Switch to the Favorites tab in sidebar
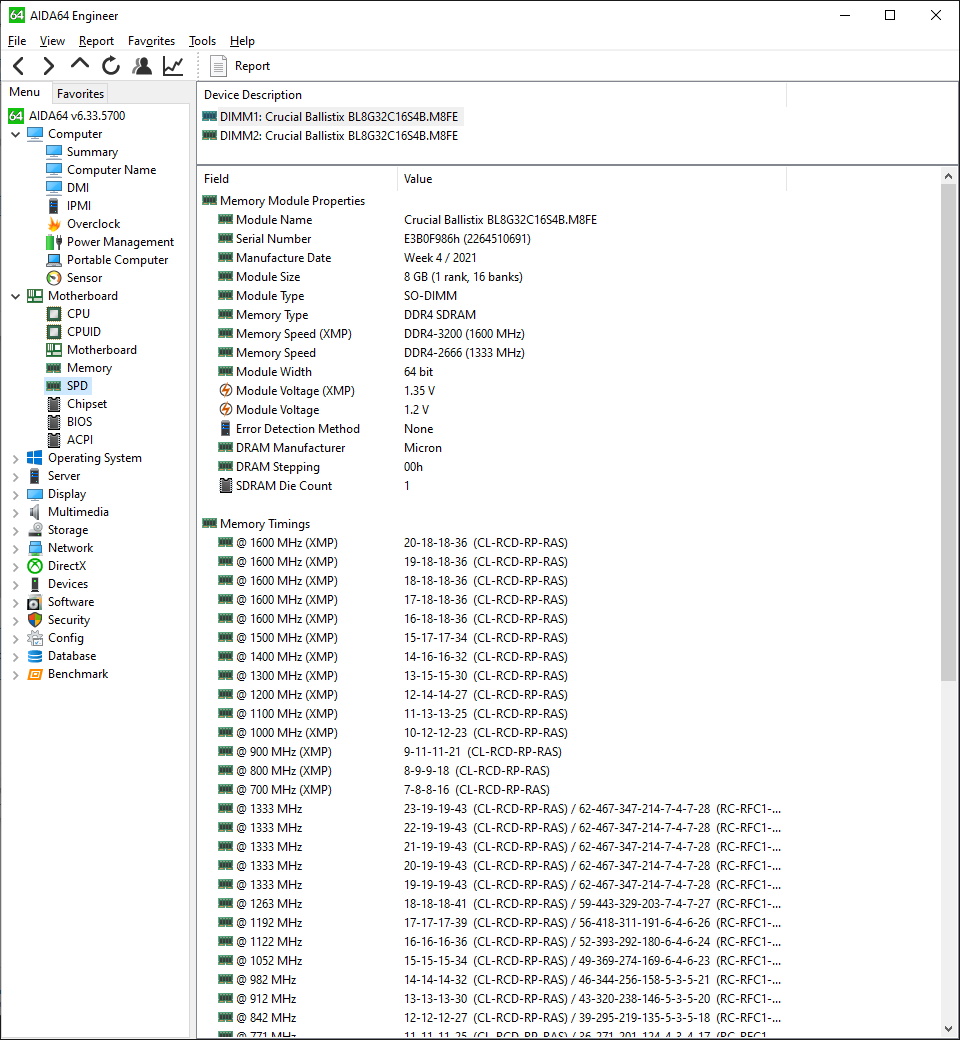The image size is (960, 1040). click(80, 94)
